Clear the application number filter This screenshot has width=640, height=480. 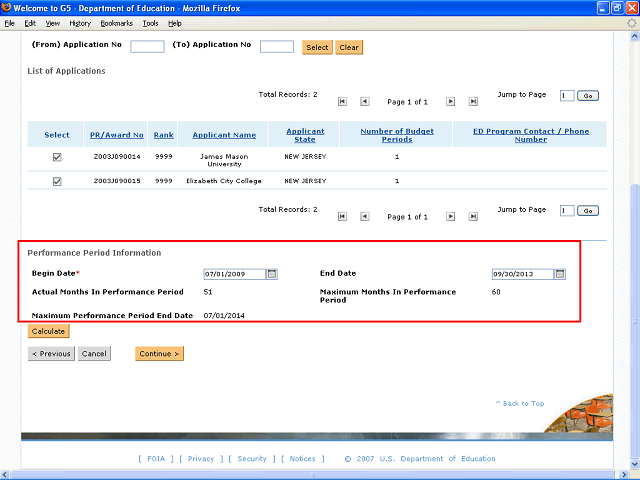(348, 47)
